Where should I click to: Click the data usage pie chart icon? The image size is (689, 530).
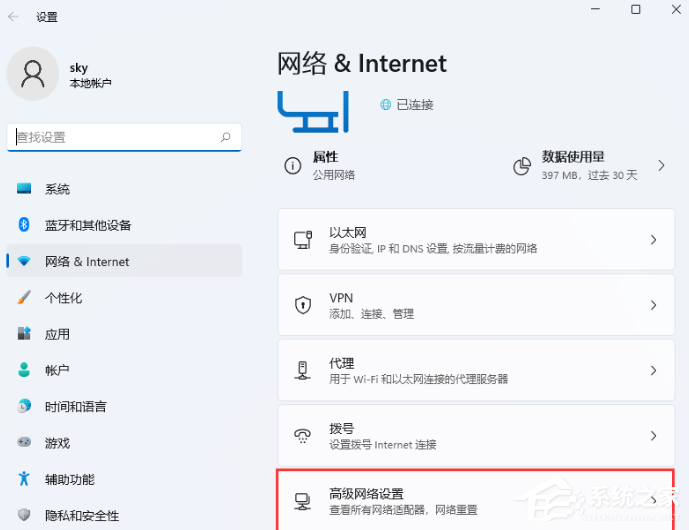tap(522, 165)
